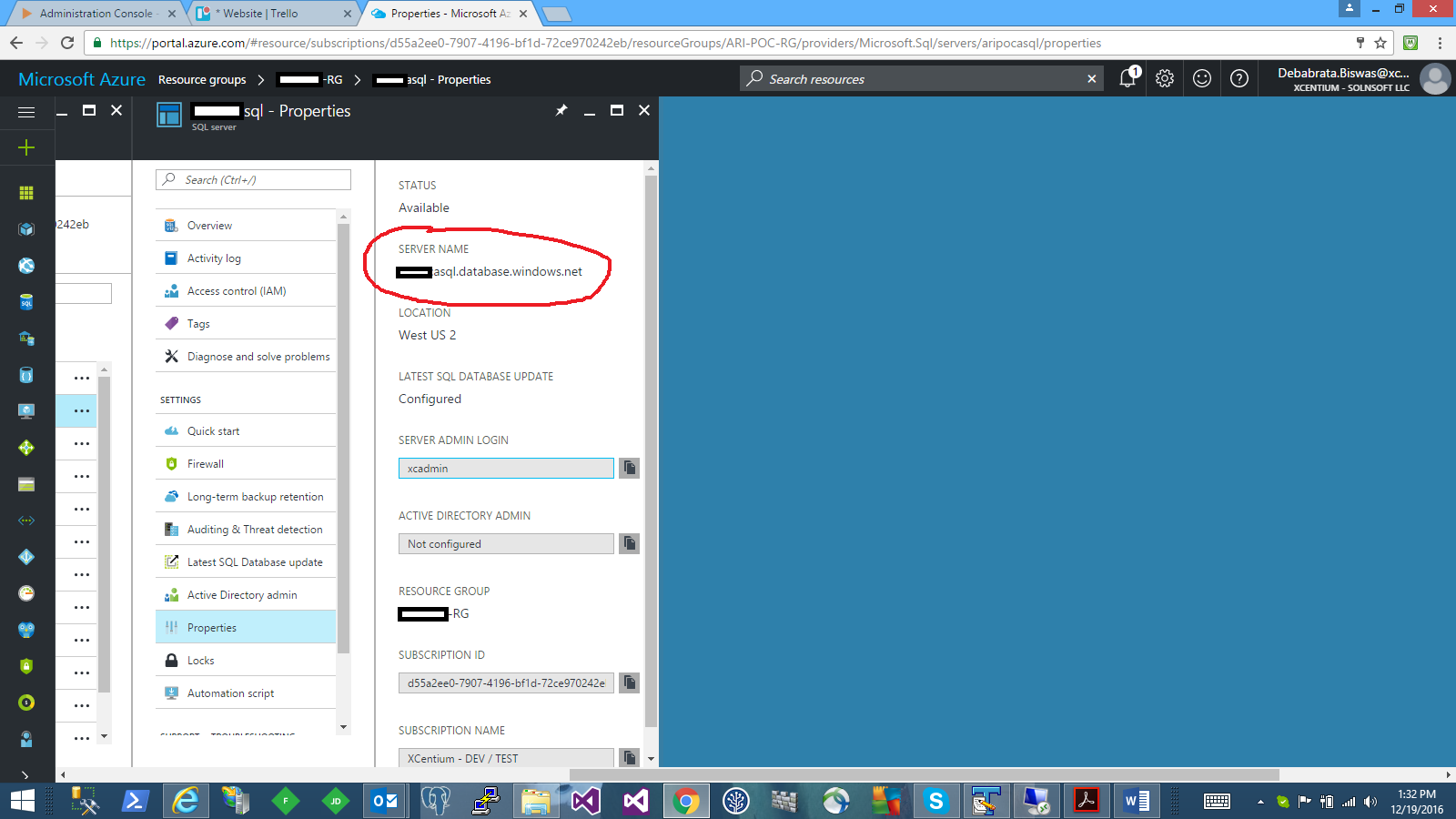Click the server admin login field
This screenshot has height=819, width=1456.
[506, 468]
